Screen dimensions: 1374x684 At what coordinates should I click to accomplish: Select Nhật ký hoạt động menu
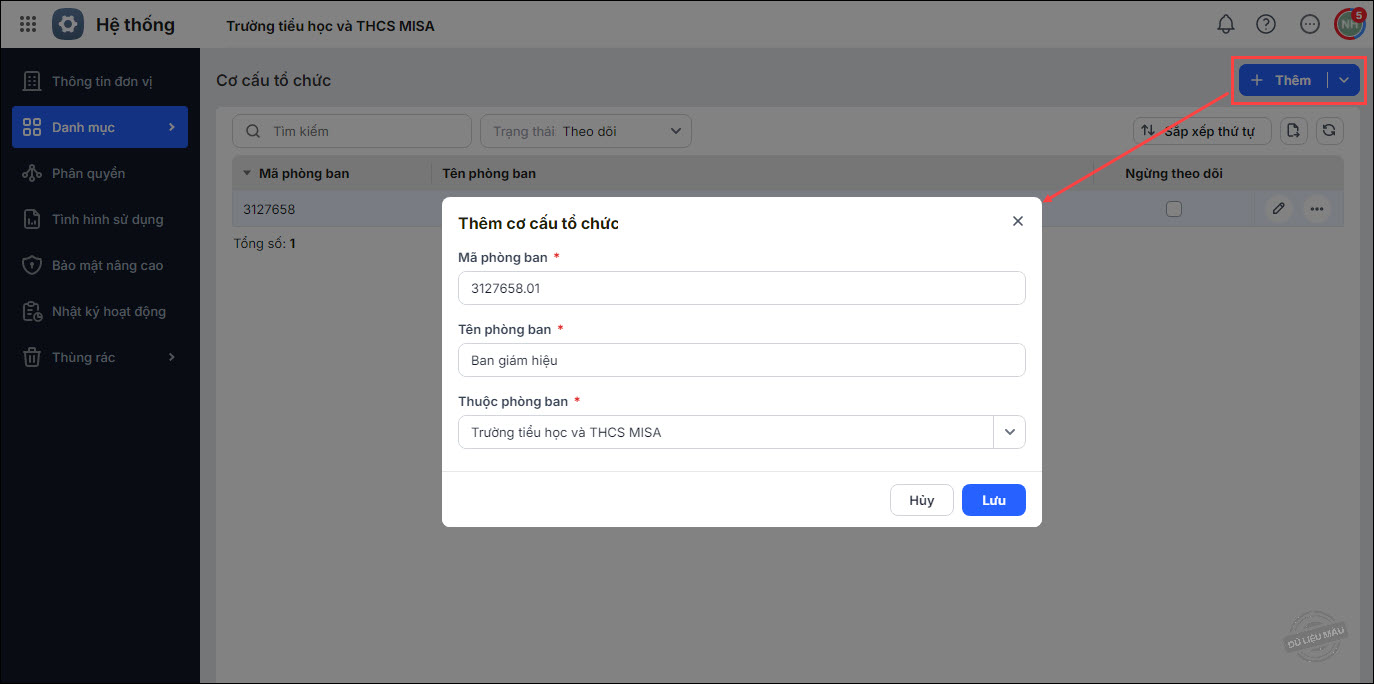tap(108, 311)
